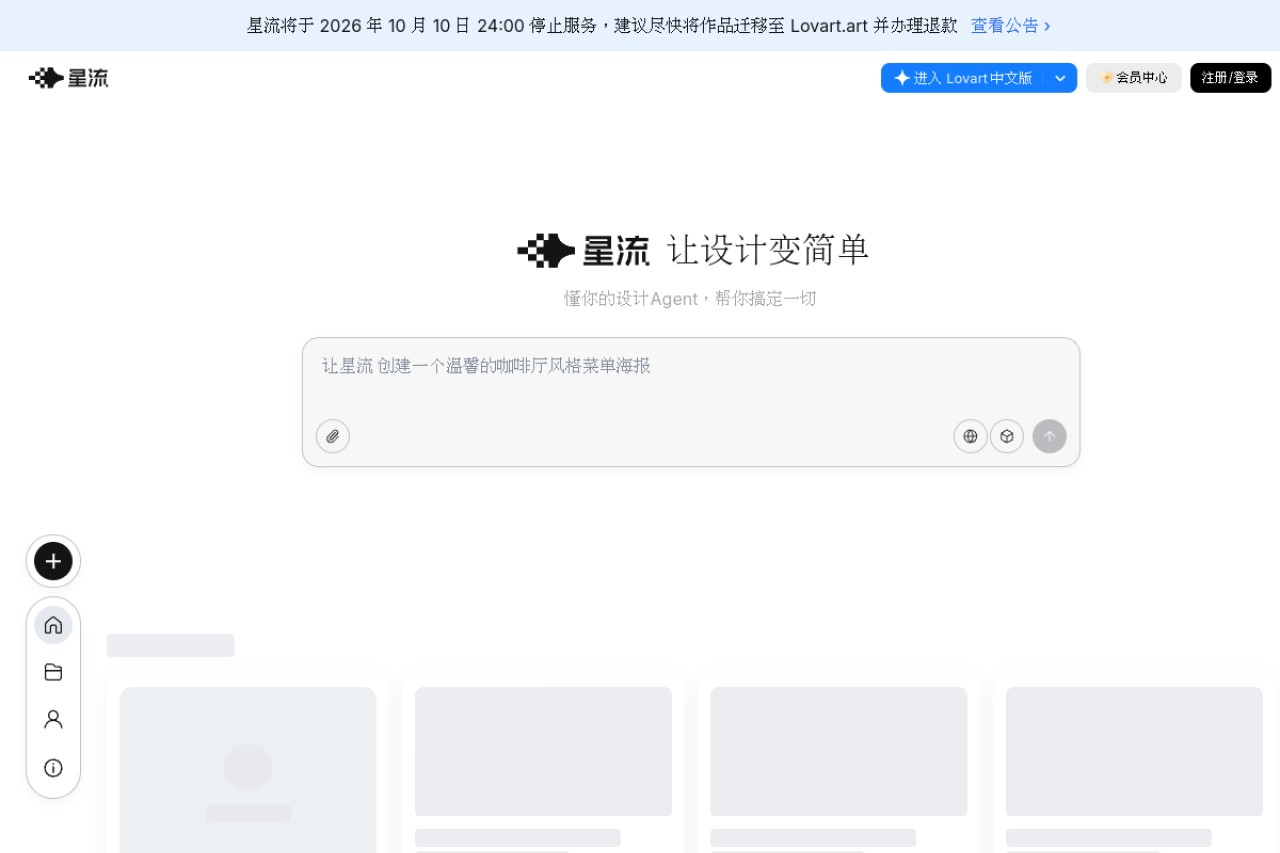The width and height of the screenshot is (1280, 853).
Task: Click the 懂你的设计Agent subtitle text
Action: point(690,299)
